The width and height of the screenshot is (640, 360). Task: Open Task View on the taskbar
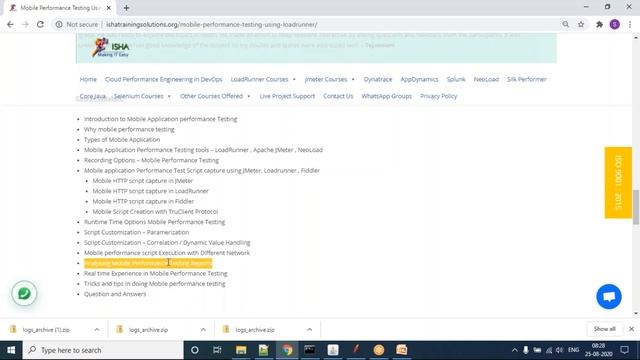point(217,350)
